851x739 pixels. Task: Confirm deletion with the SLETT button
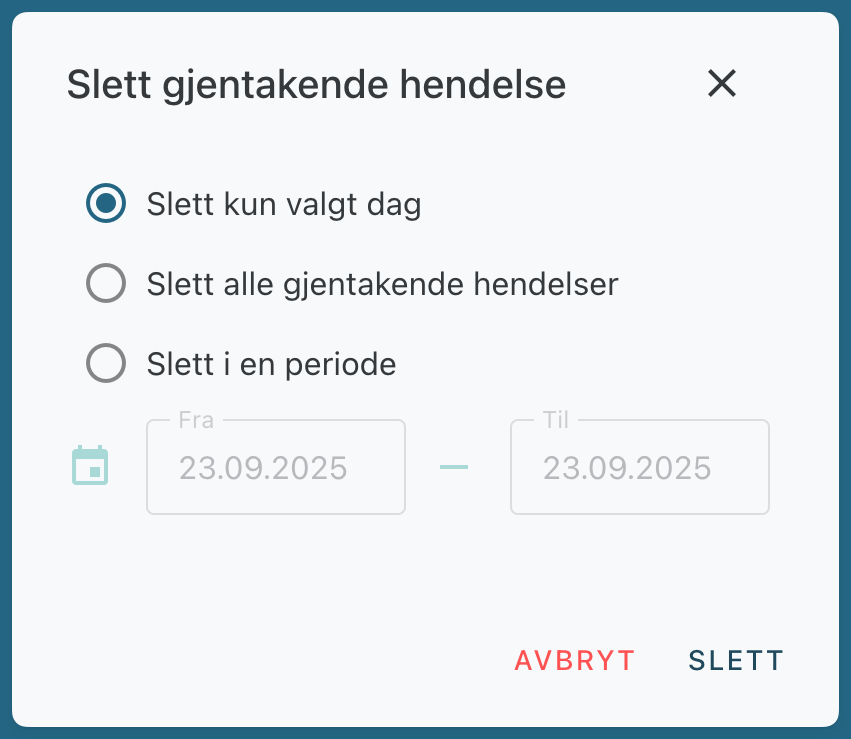736,660
